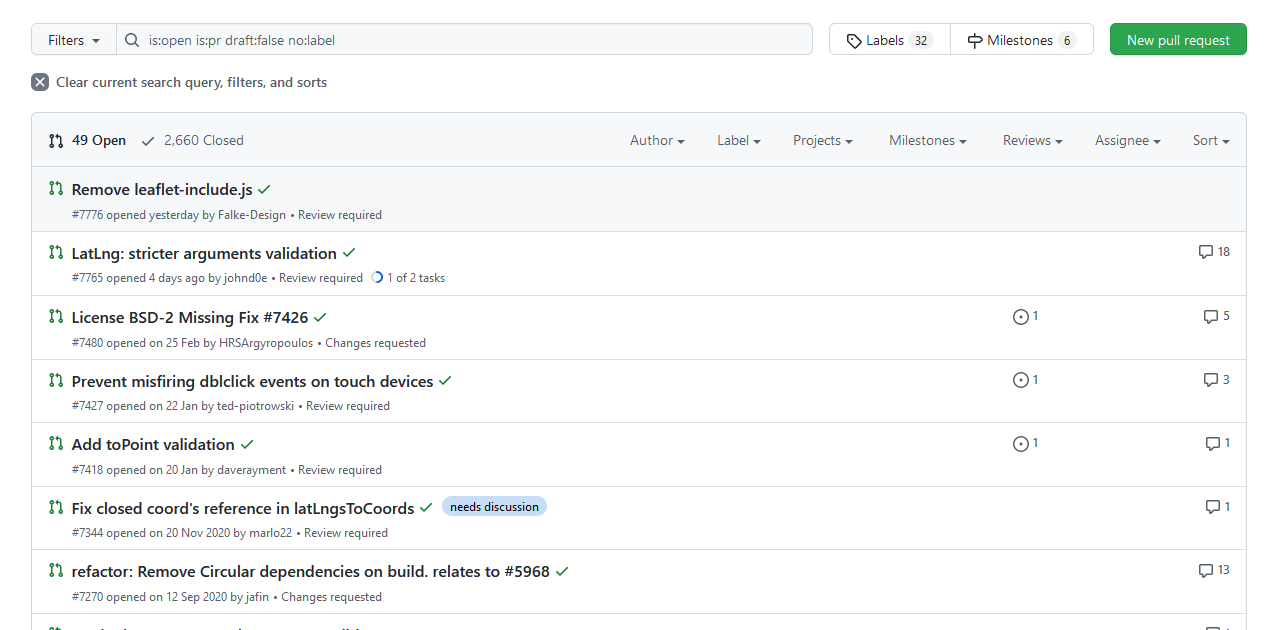
Task: Click the checkmark icon beside Closed count
Action: 148,141
